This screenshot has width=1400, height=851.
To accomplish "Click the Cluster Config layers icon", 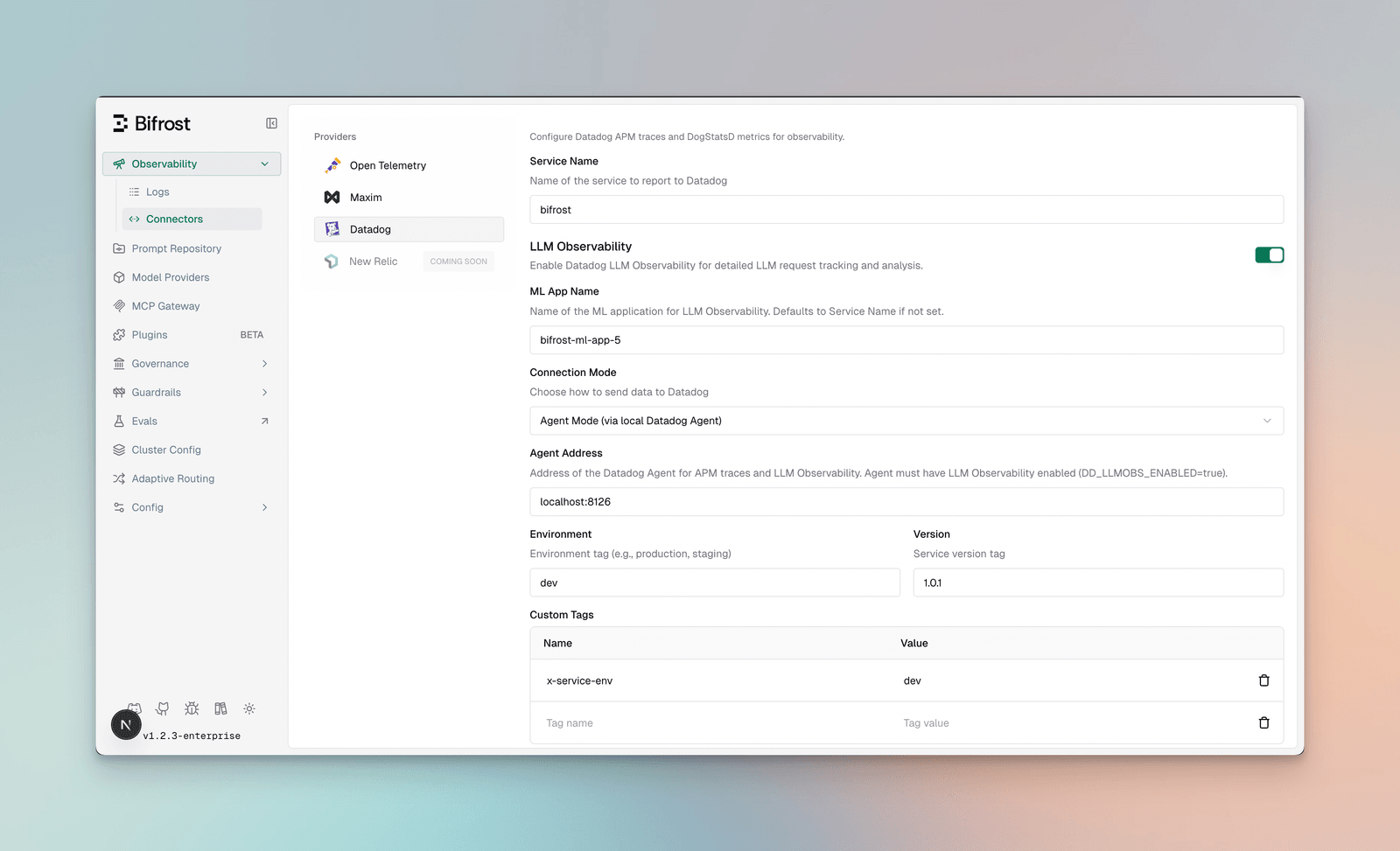I will click(x=119, y=450).
